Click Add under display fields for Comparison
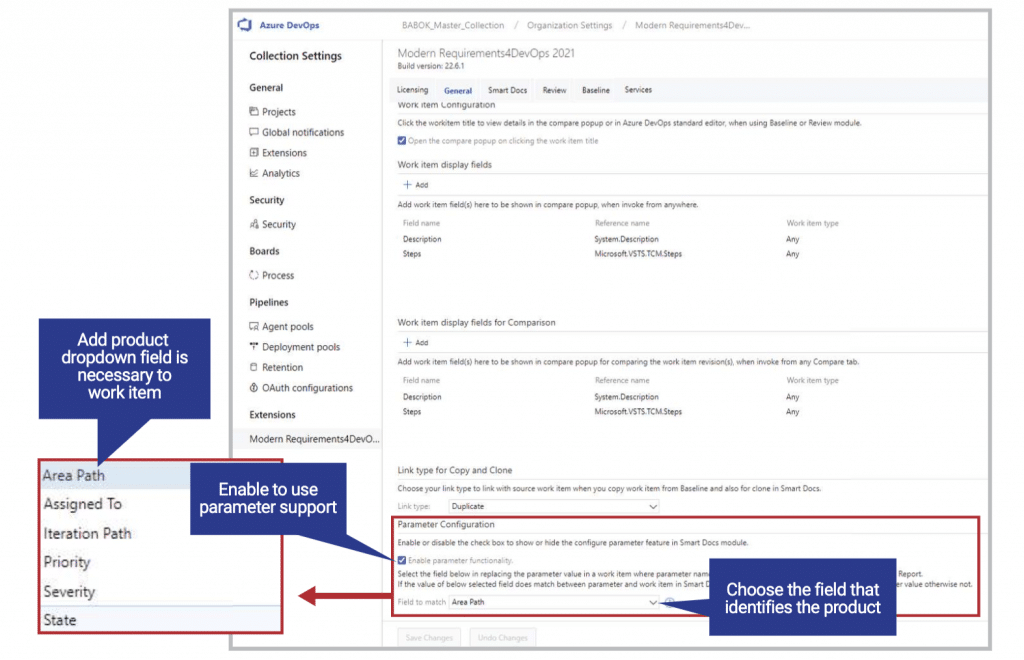 pyautogui.click(x=416, y=343)
